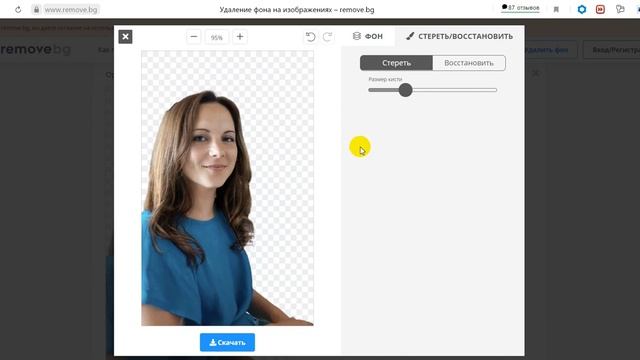Click the removebg logo behind dialog
The image size is (640, 360).
(x=36, y=49)
